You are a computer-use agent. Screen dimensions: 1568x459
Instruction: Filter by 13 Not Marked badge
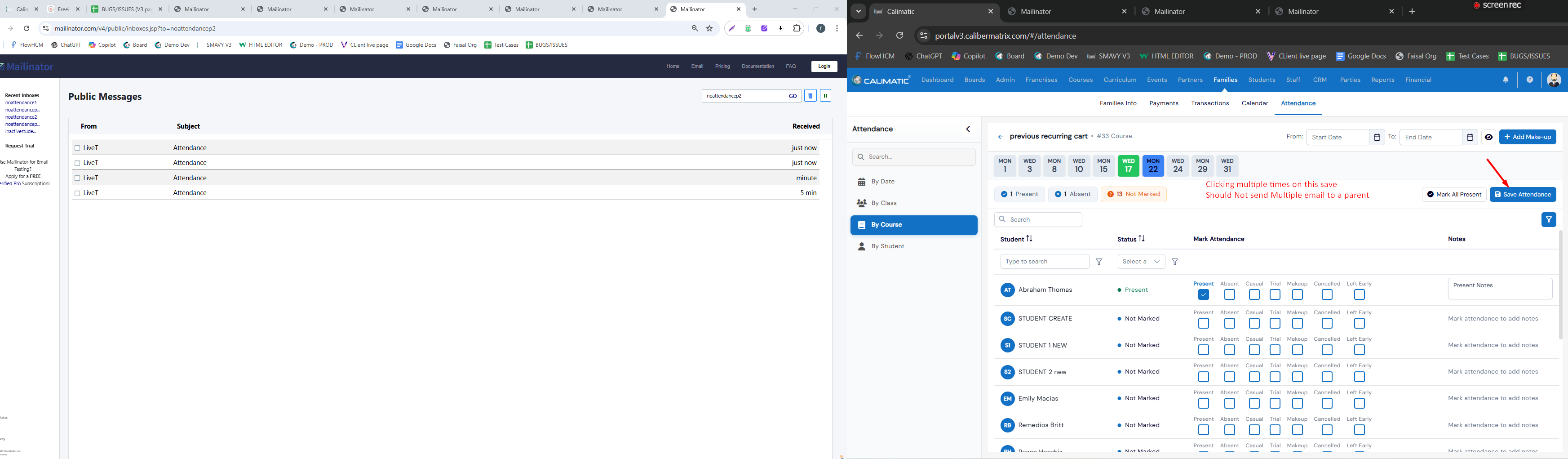click(1134, 195)
